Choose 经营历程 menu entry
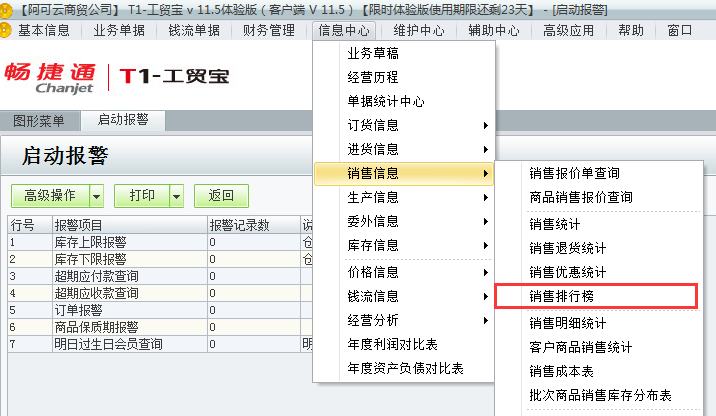The height and width of the screenshot is (416, 716). coord(404,77)
